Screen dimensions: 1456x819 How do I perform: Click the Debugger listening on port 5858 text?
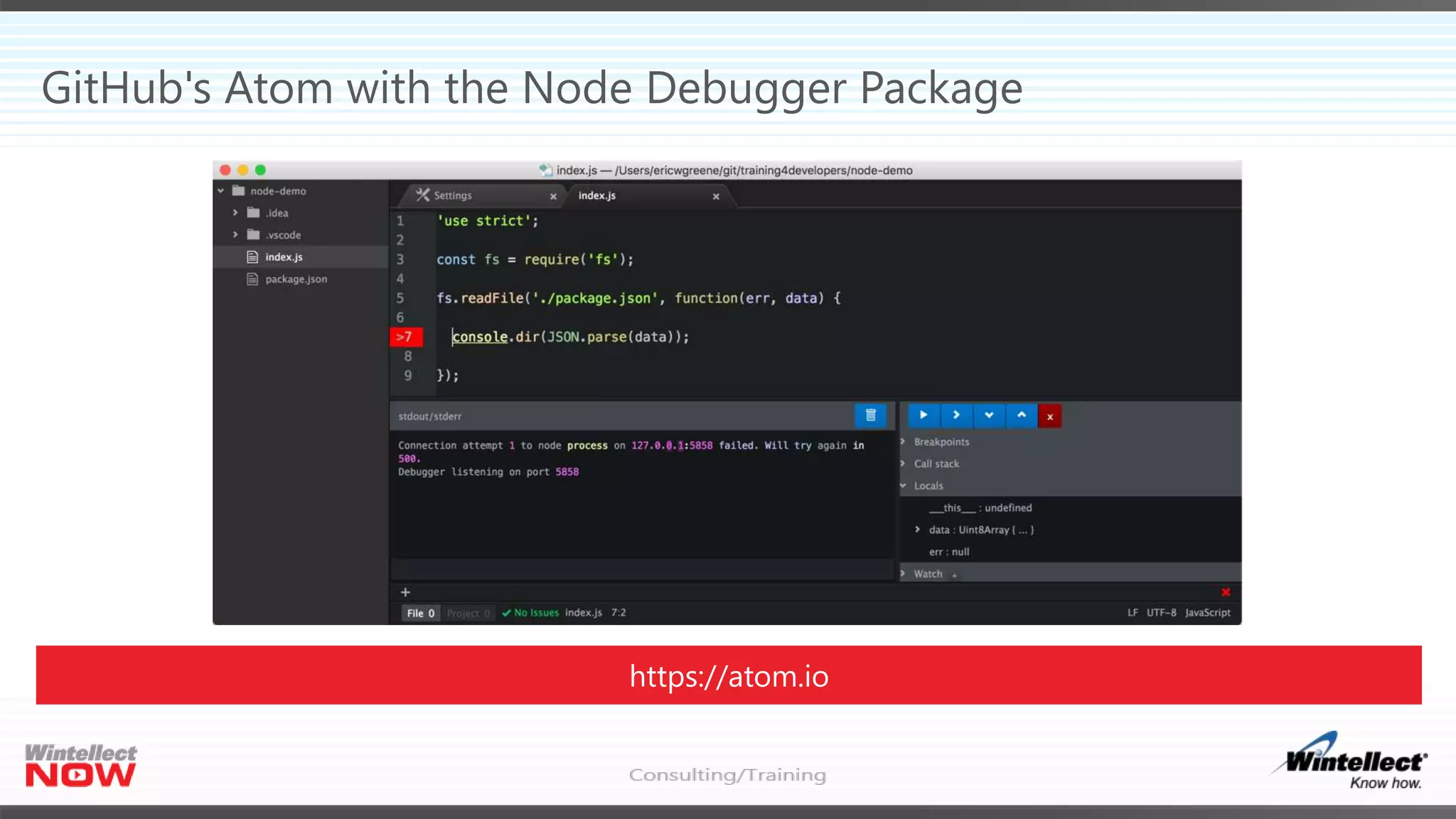pyautogui.click(x=488, y=472)
